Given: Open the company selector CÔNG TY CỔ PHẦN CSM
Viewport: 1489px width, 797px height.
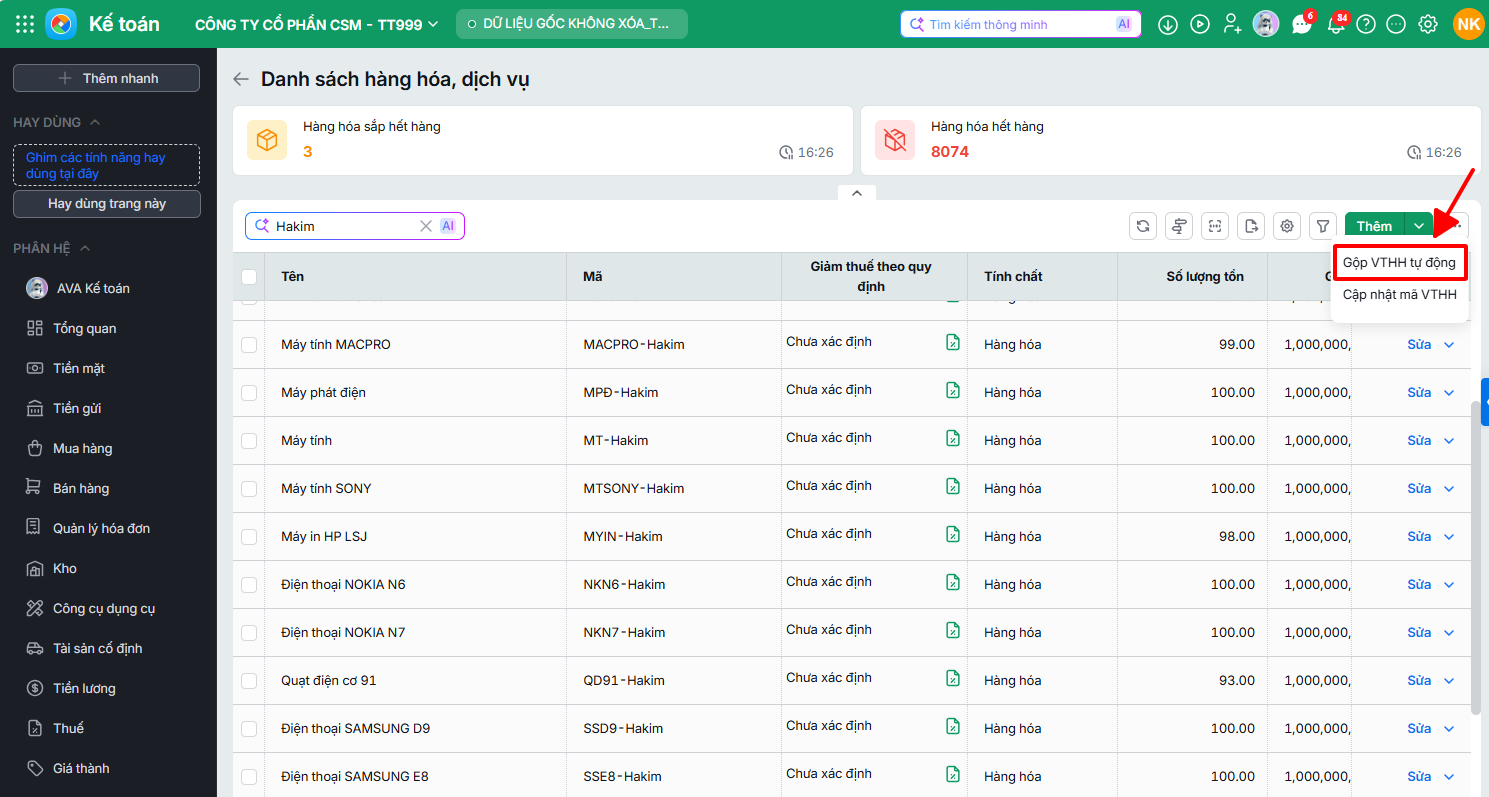Looking at the screenshot, I should tap(317, 24).
